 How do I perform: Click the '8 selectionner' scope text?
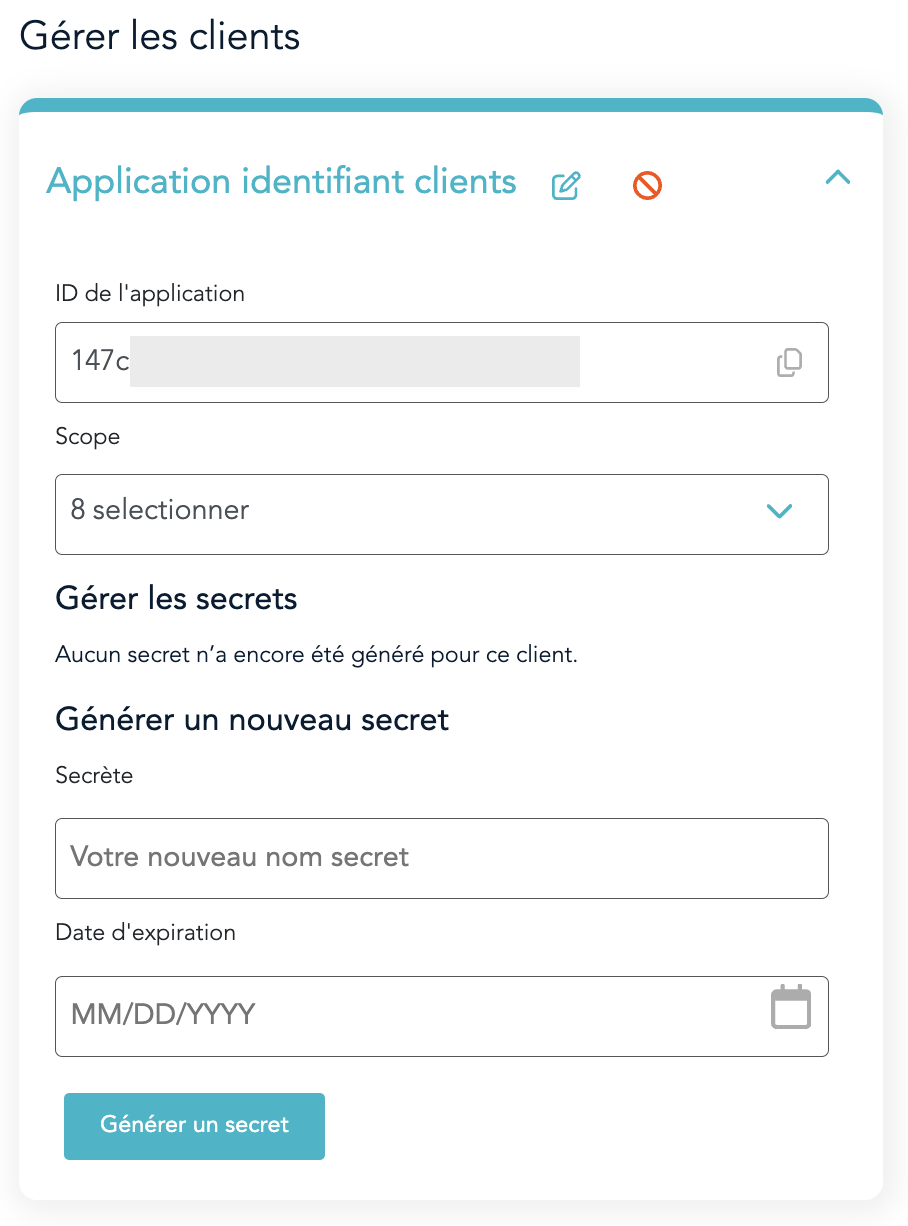point(160,510)
